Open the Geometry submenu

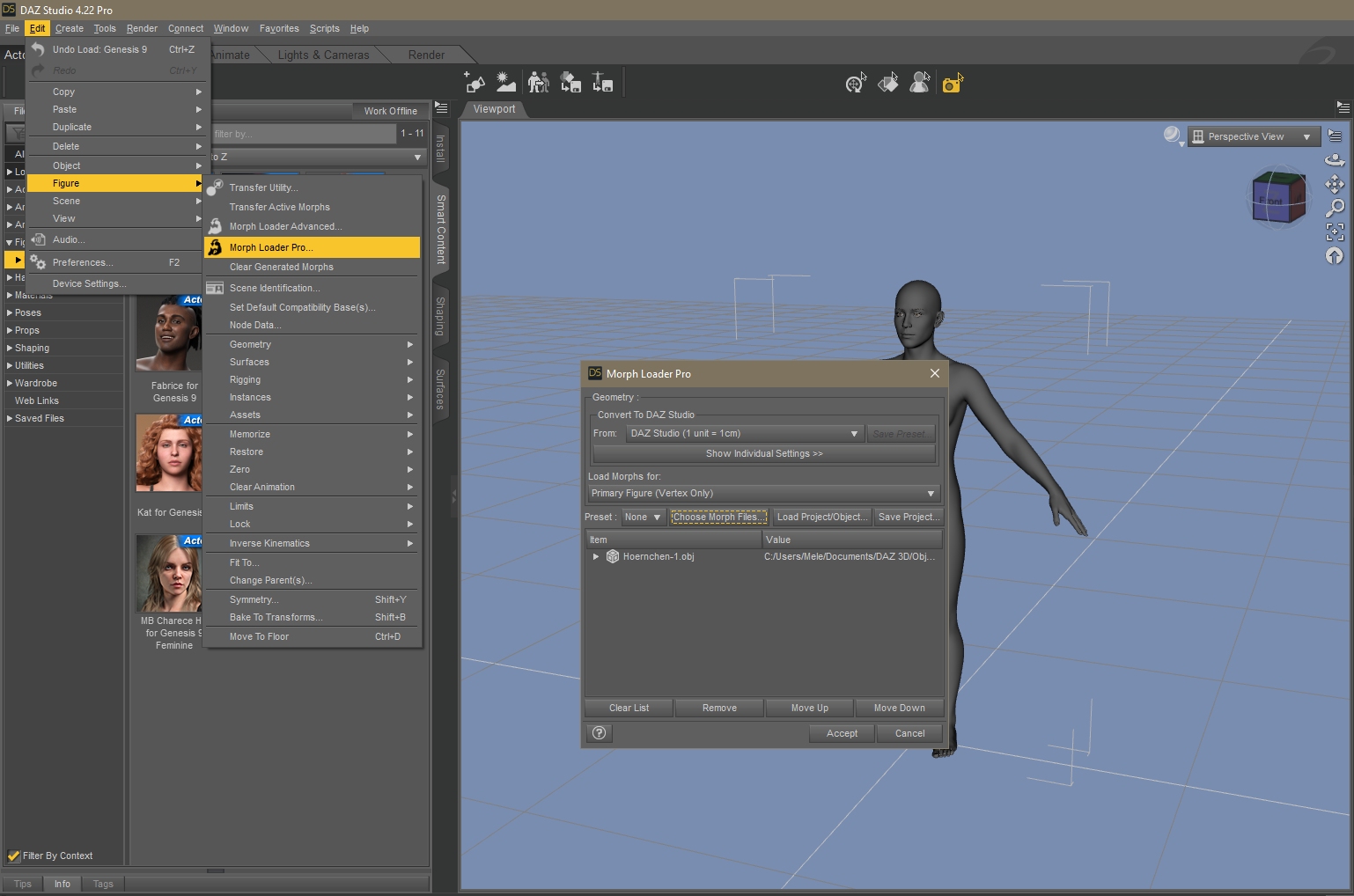point(312,344)
